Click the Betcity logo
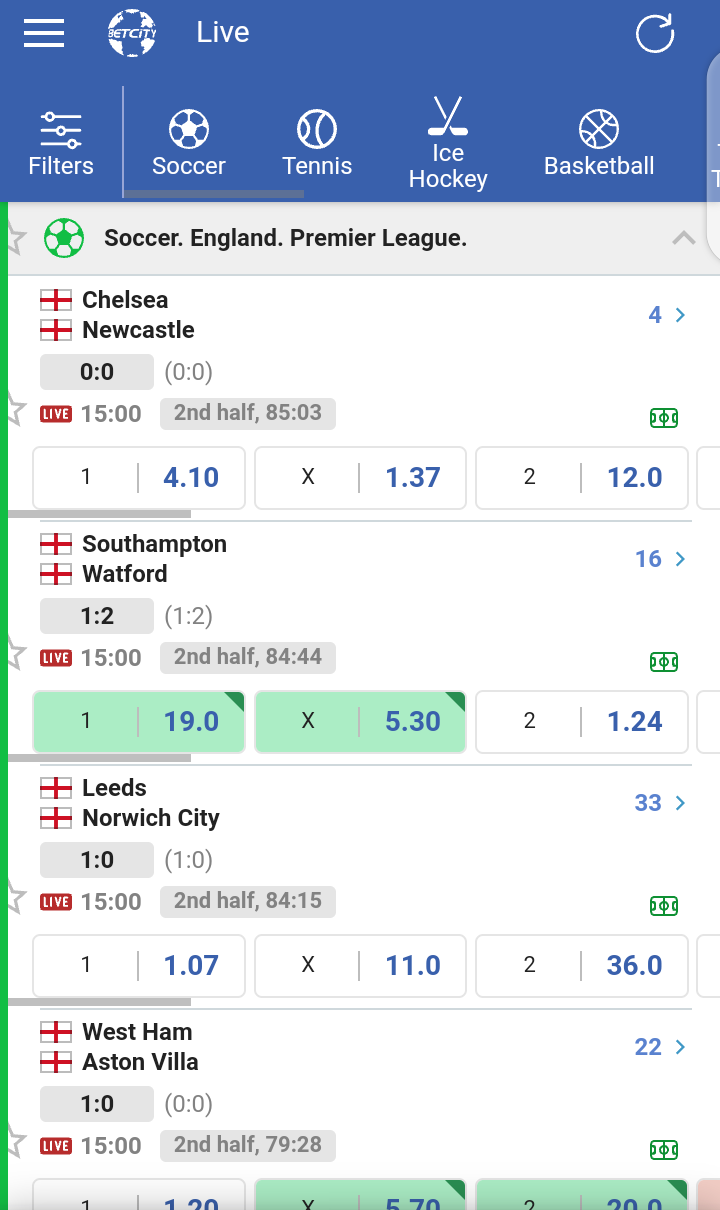Screen dimensions: 720x1210 132,33
